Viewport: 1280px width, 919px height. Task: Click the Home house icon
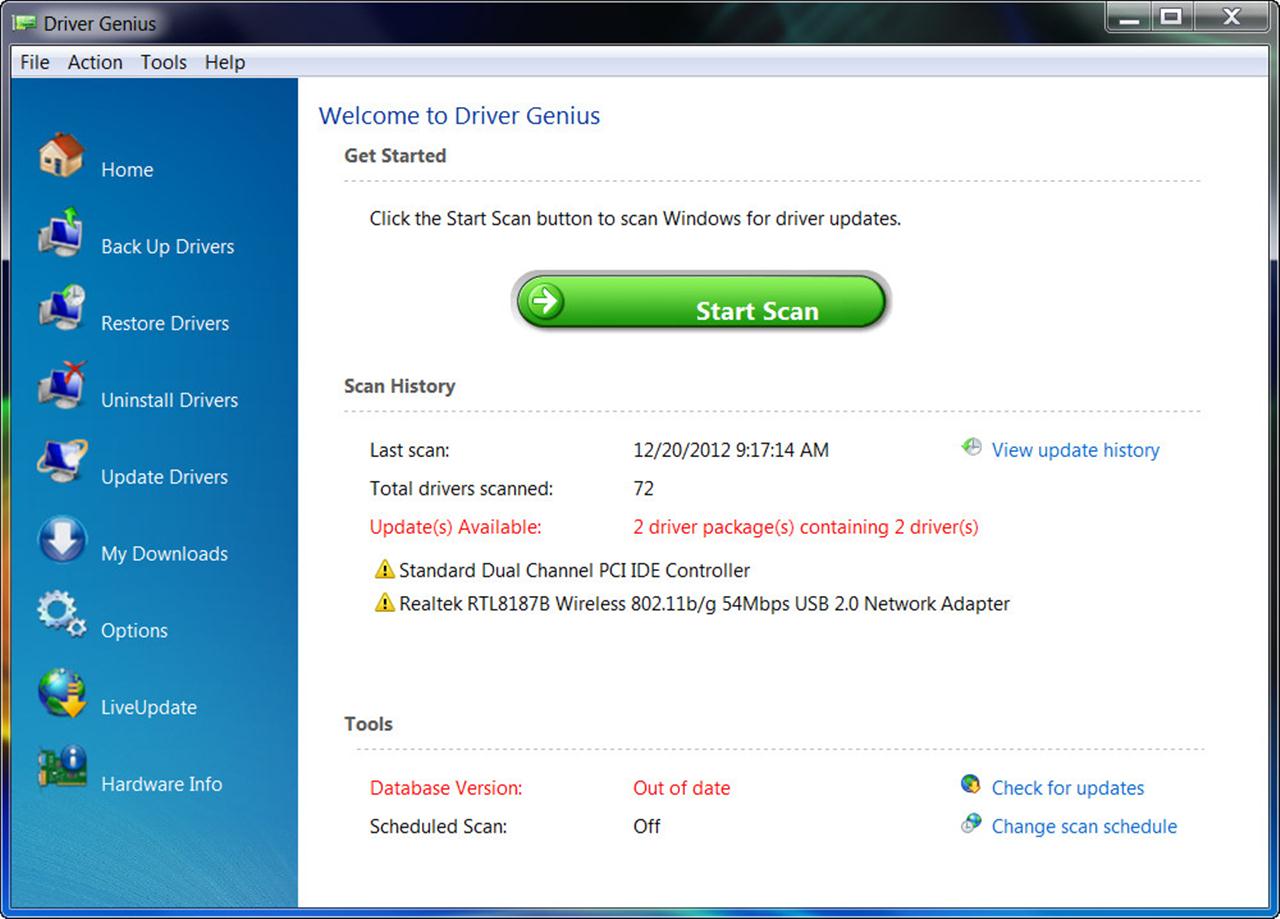click(62, 157)
